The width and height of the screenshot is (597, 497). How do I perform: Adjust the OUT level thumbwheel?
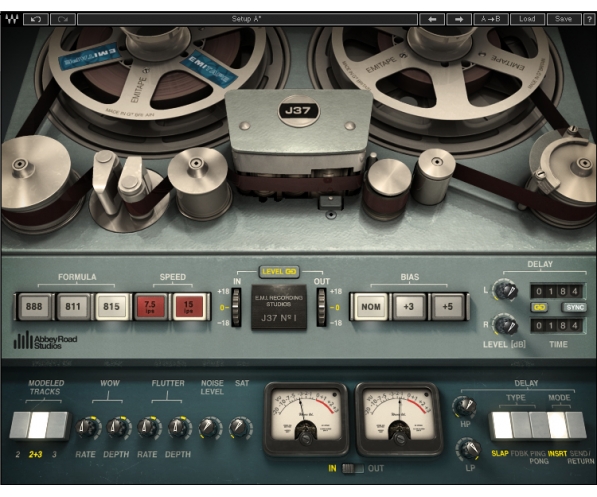tap(322, 307)
